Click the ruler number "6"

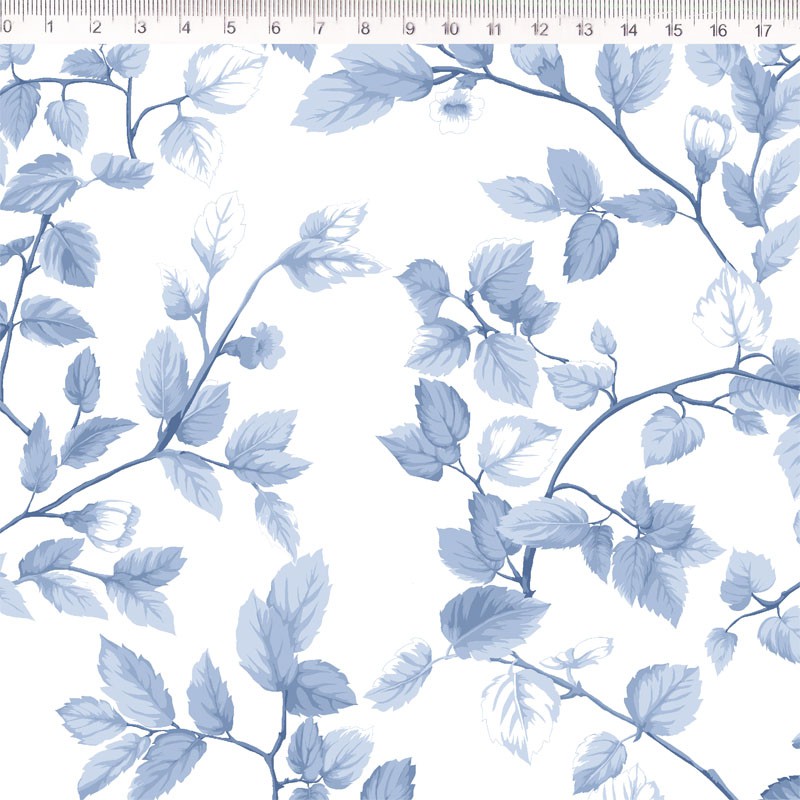276,28
